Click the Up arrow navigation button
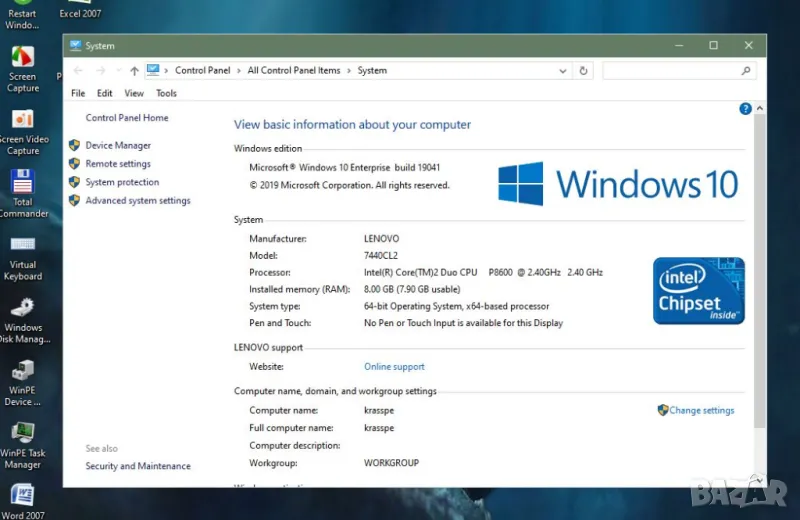The height and width of the screenshot is (520, 800). click(x=134, y=71)
